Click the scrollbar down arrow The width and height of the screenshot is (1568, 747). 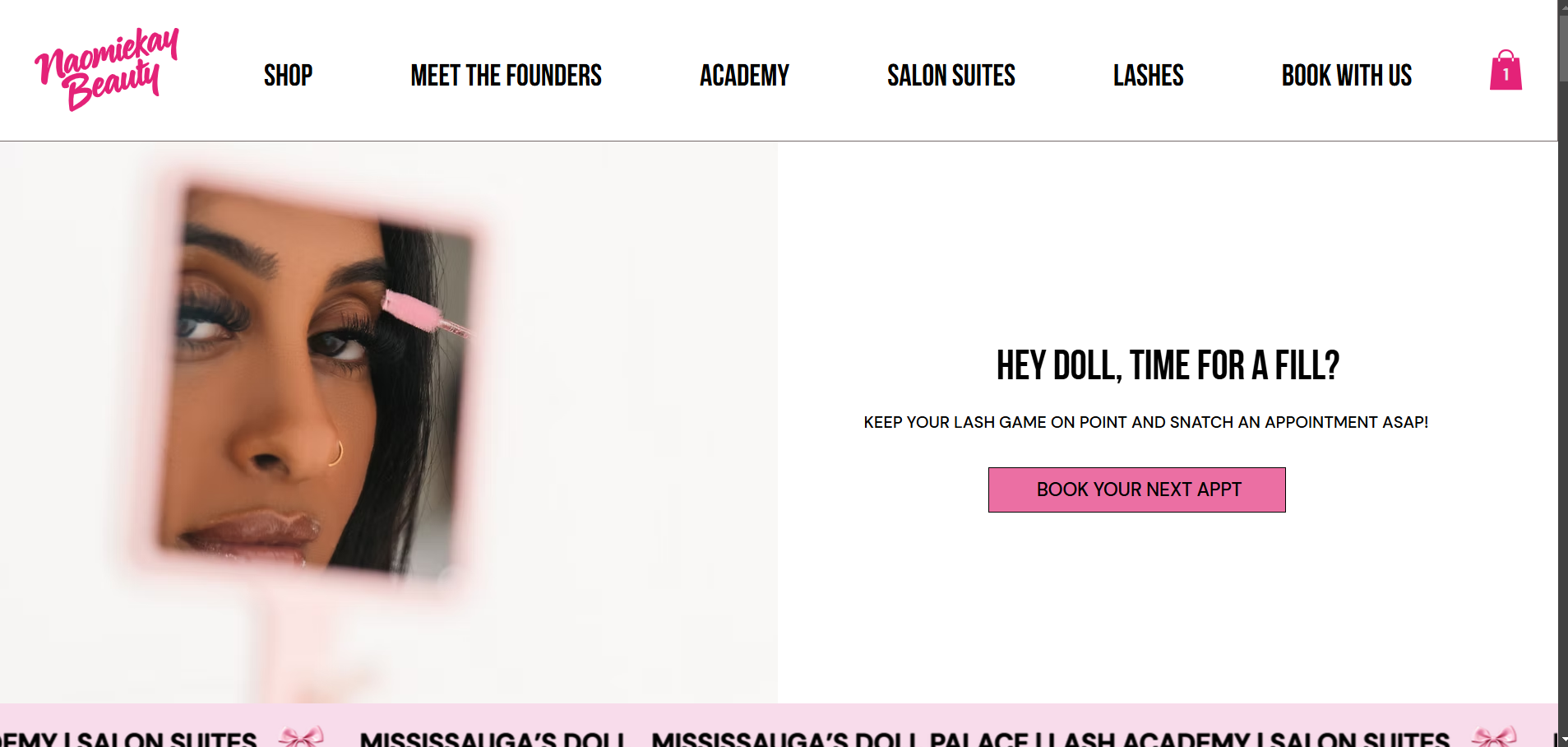pyautogui.click(x=1563, y=740)
